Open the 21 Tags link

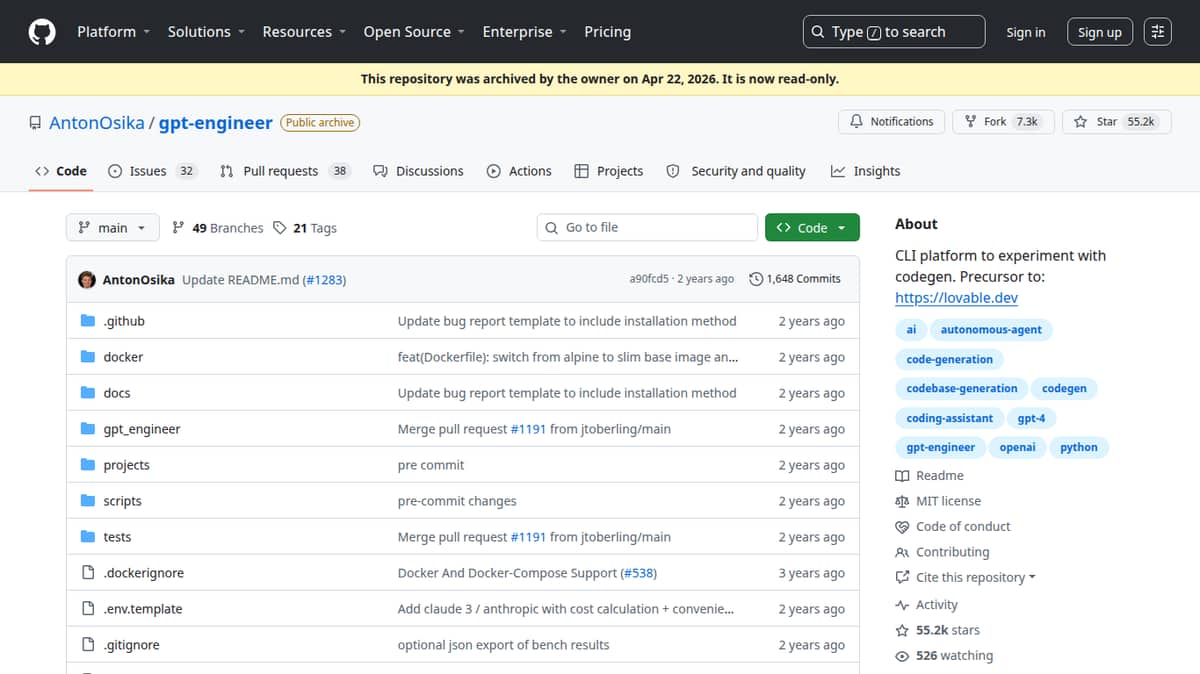(305, 228)
